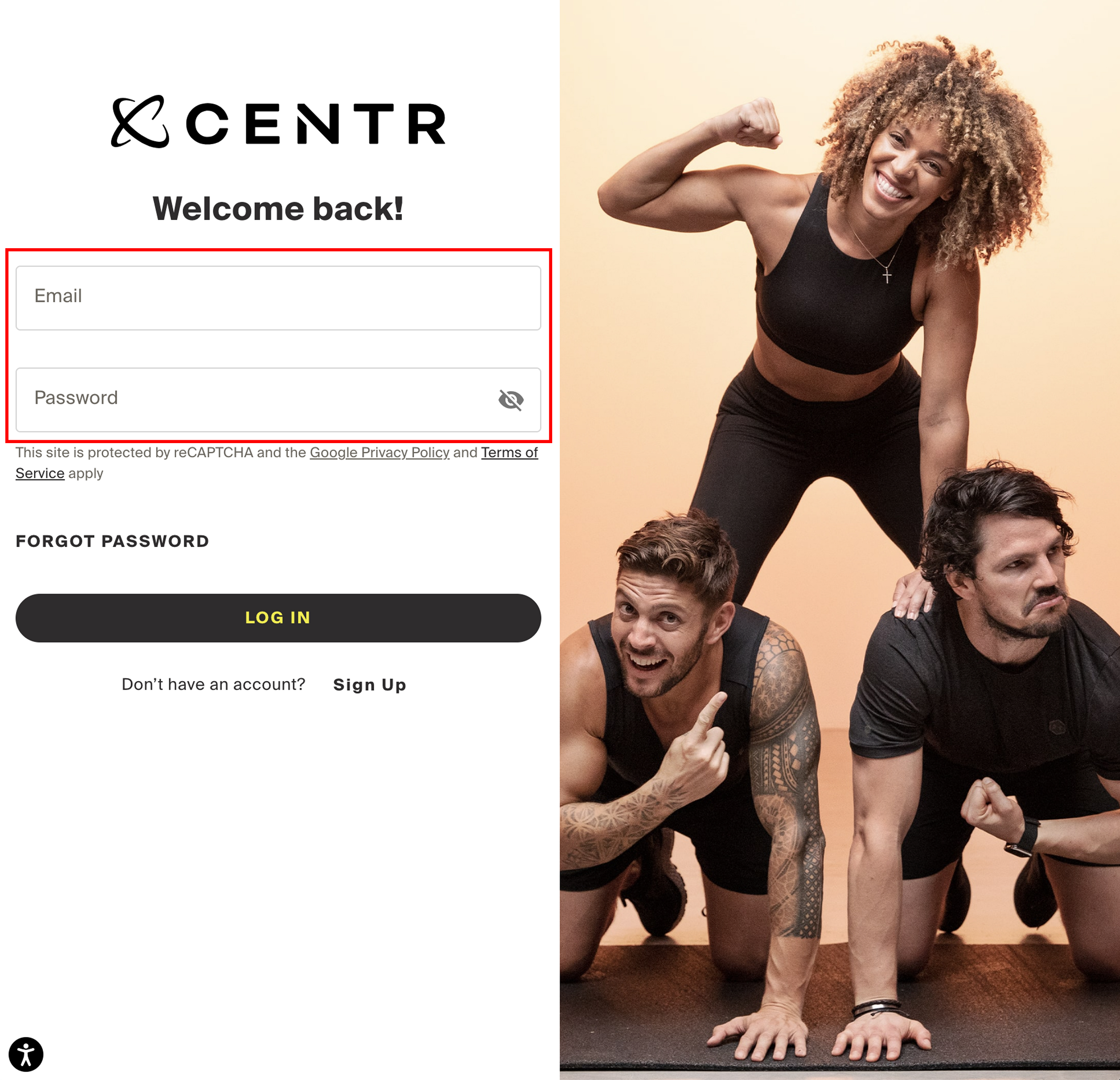This screenshot has height=1080, width=1120.
Task: Select FORGOT PASSWORD
Action: point(113,541)
